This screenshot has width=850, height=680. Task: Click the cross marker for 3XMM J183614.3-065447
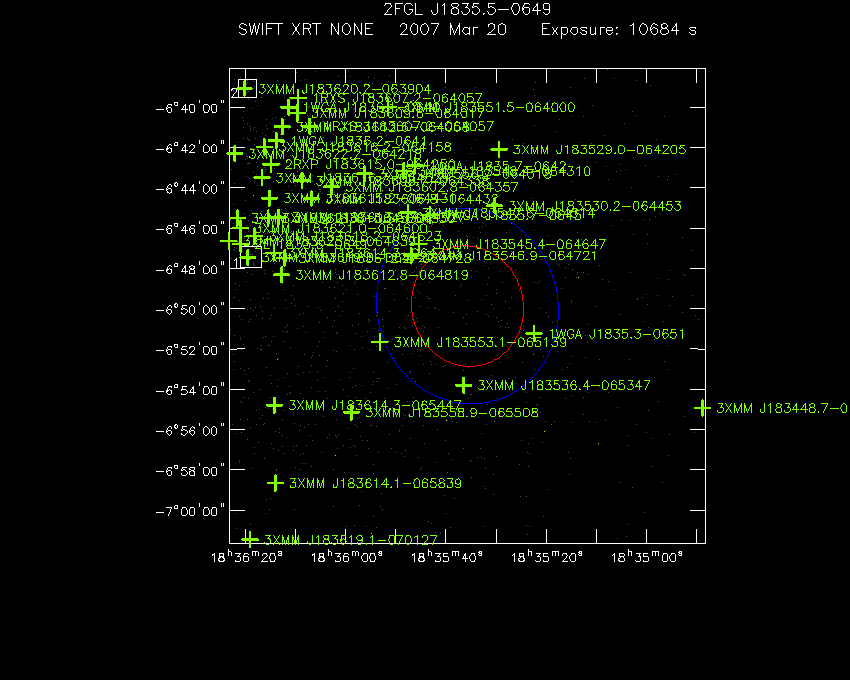click(274, 405)
